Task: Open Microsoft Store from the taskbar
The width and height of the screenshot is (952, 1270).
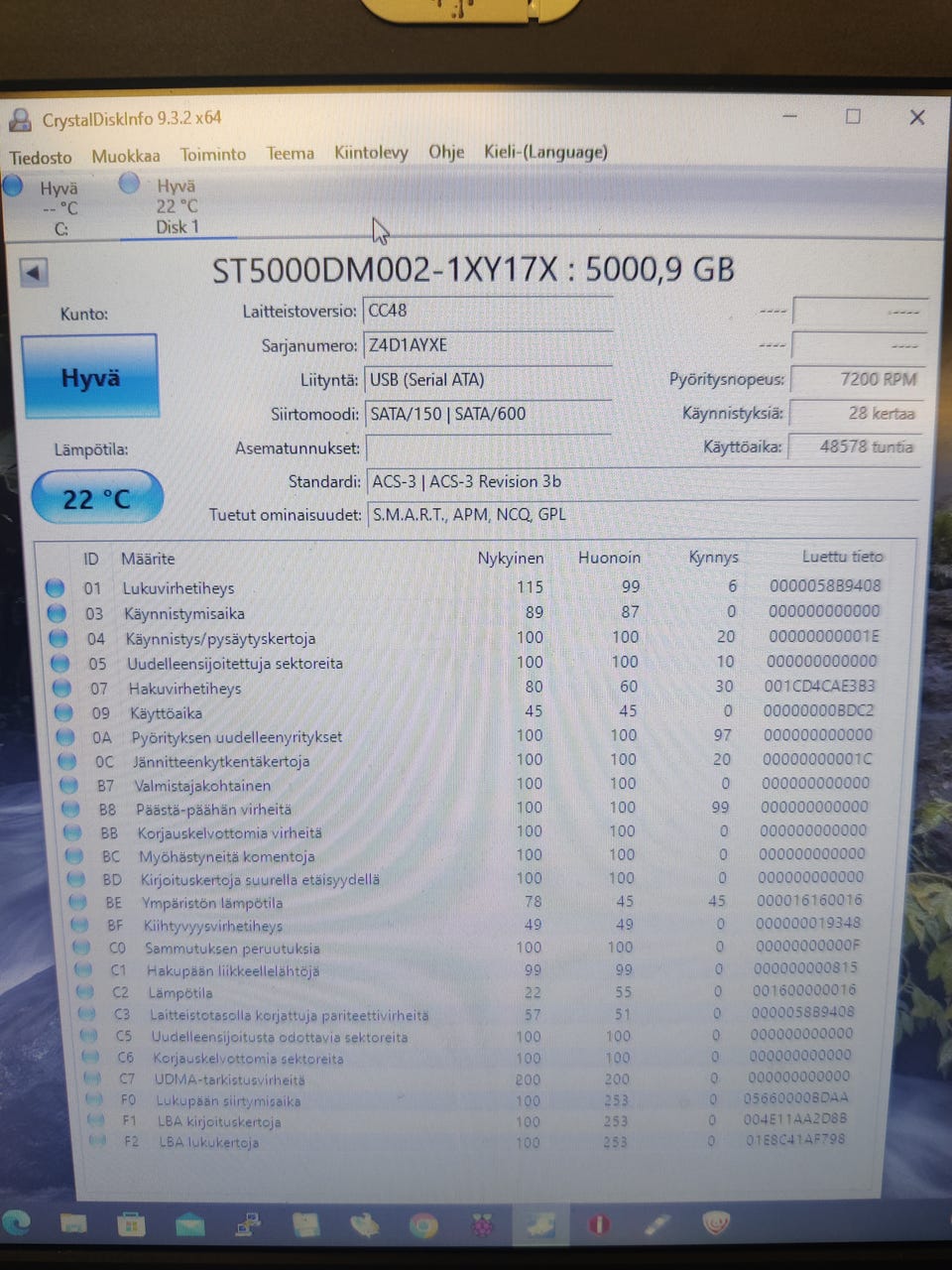Action: [131, 1225]
